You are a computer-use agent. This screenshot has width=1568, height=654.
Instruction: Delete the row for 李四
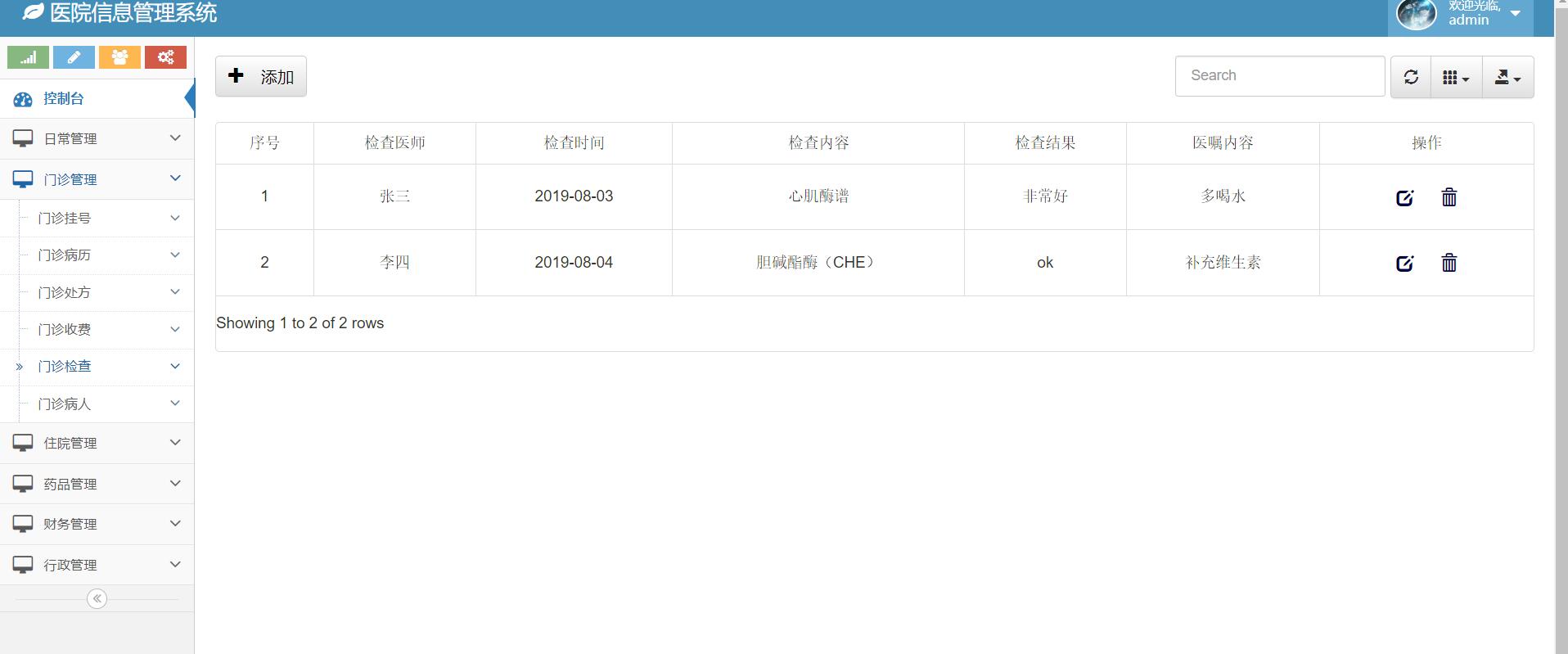(x=1449, y=263)
